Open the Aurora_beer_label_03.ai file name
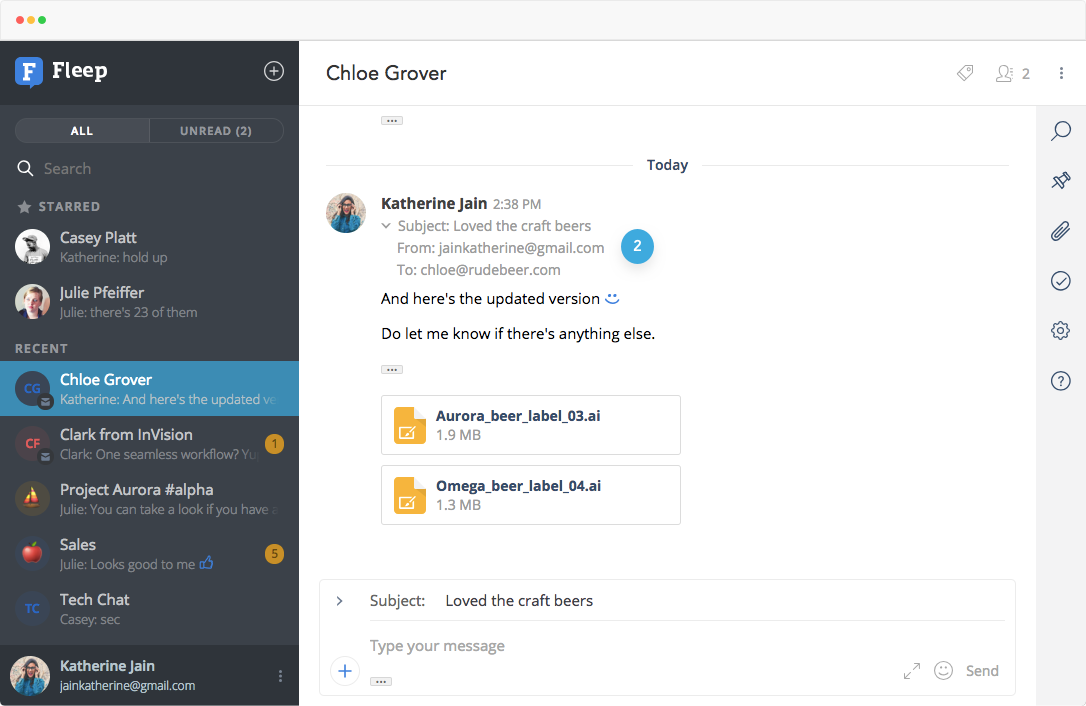 518,416
